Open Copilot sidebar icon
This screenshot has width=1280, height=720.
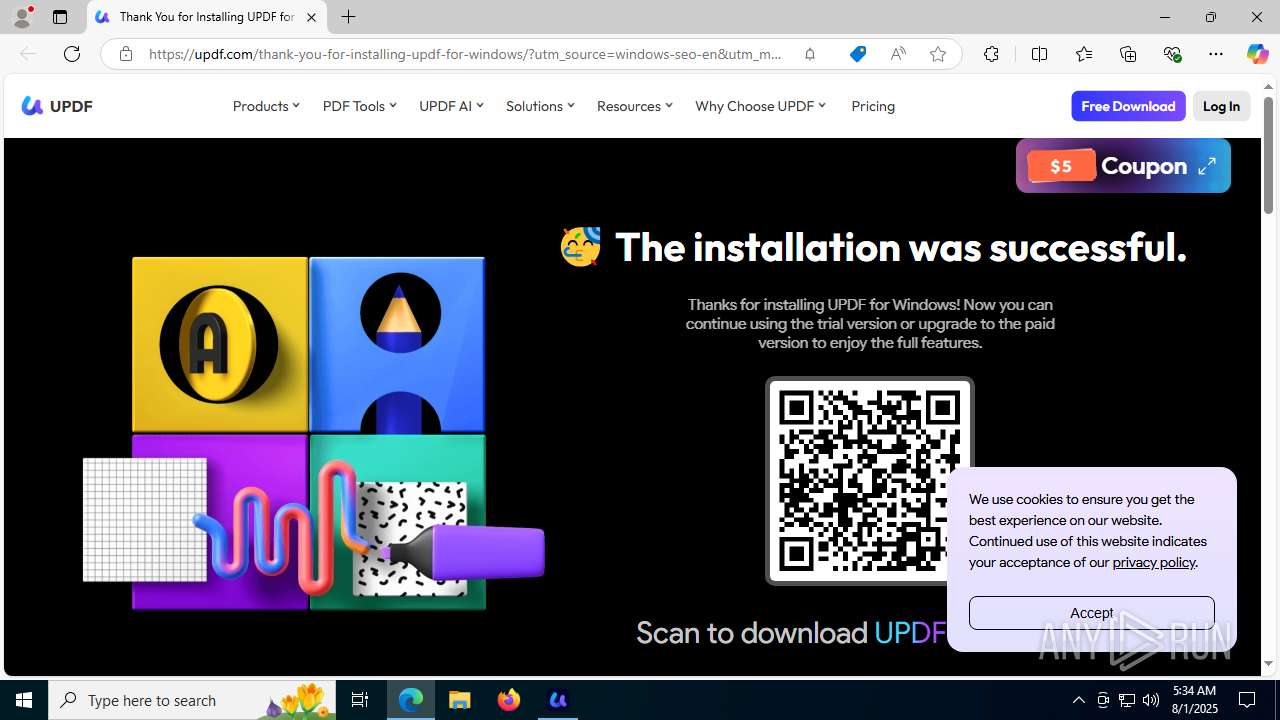tap(1257, 54)
